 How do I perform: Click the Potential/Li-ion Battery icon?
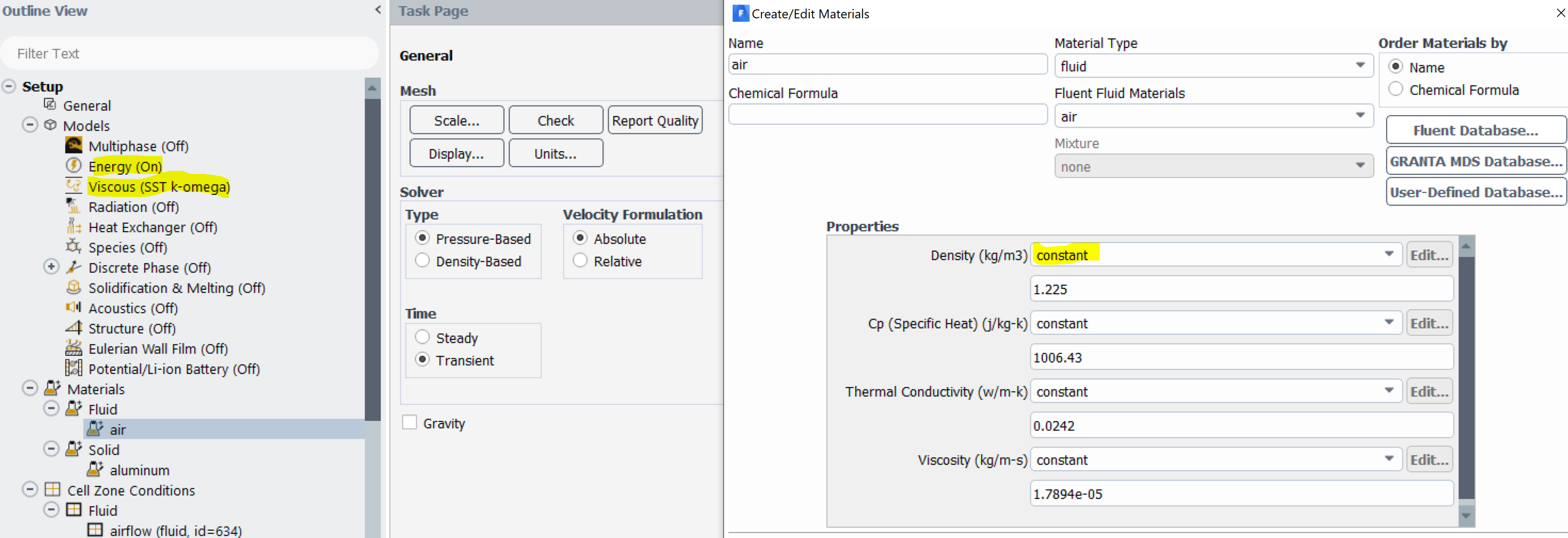pyautogui.click(x=74, y=367)
